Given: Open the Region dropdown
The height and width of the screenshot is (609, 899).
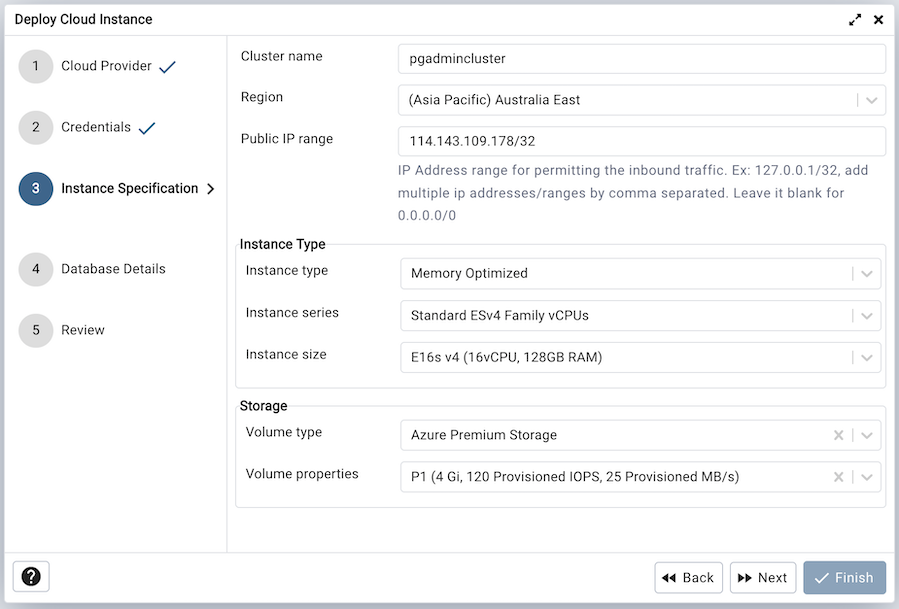Looking at the screenshot, I should pyautogui.click(x=869, y=100).
